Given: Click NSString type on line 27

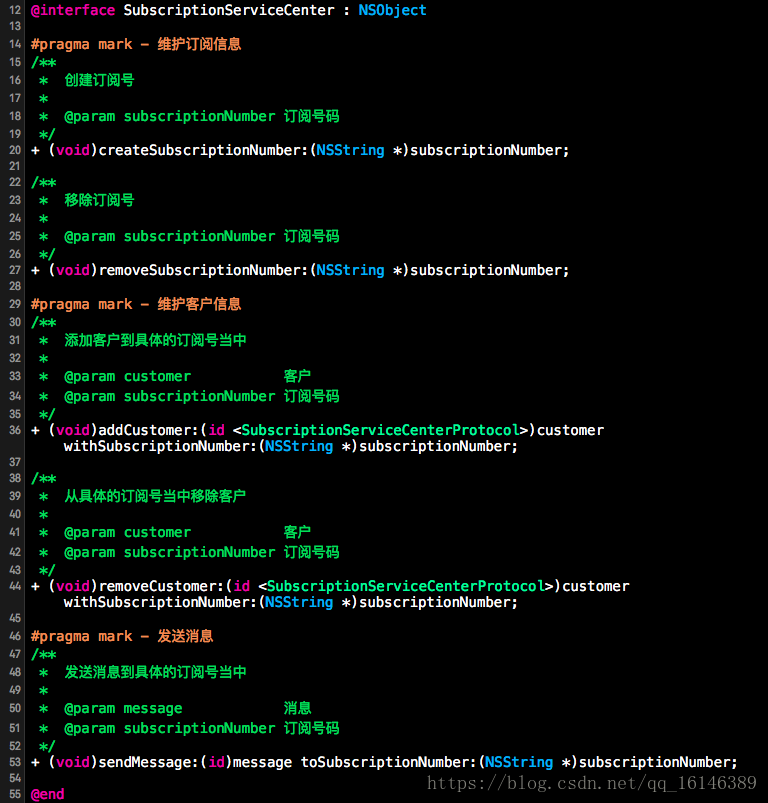Looking at the screenshot, I should 350,270.
